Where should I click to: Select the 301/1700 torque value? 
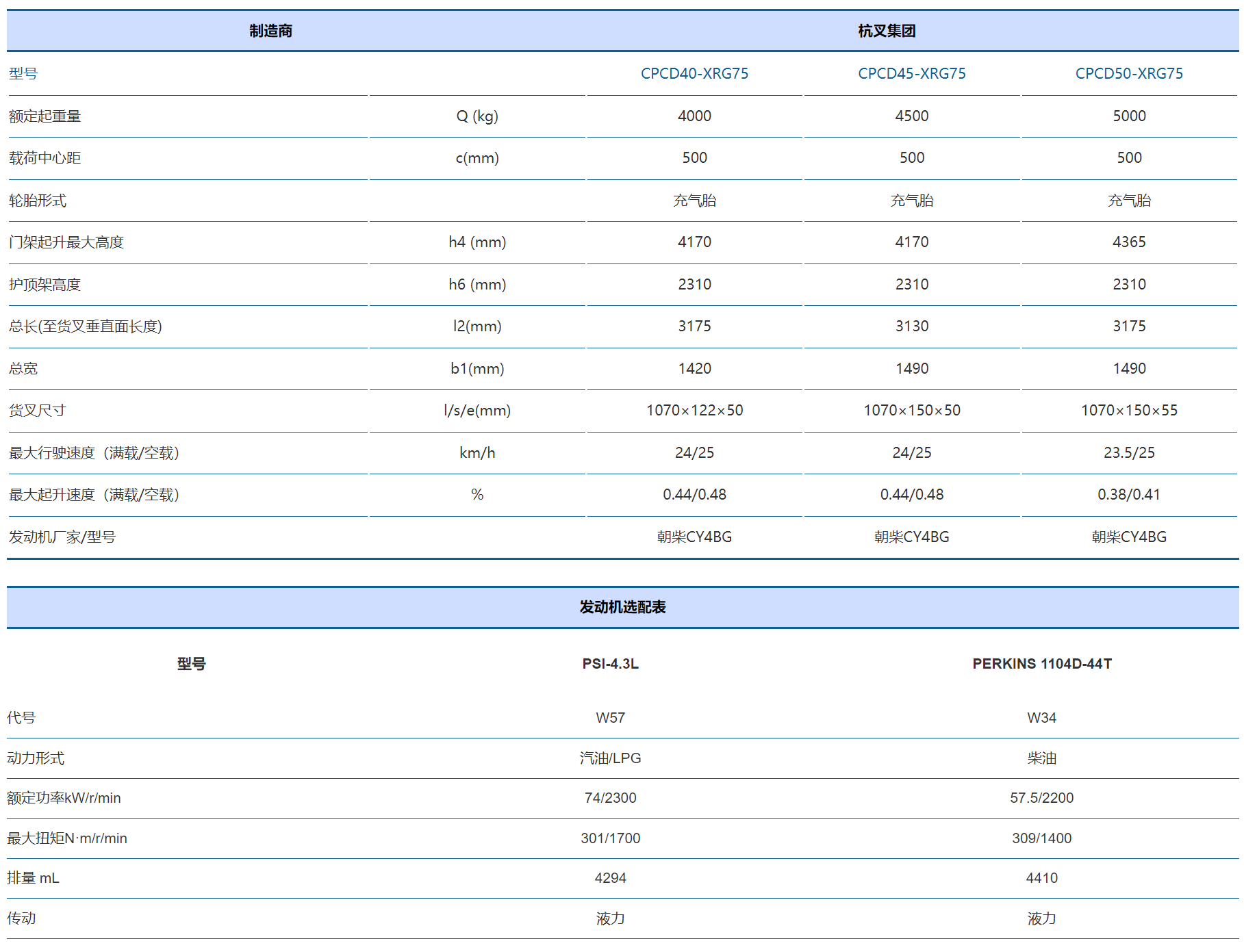610,838
